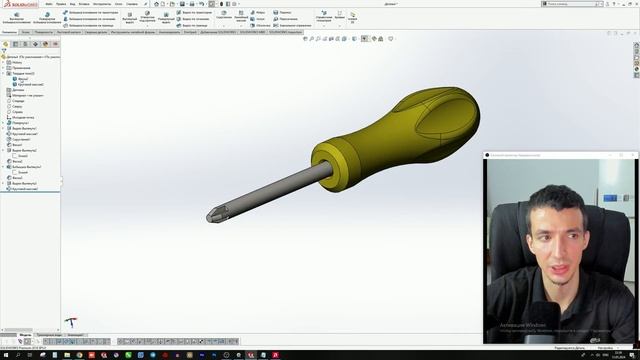
Task: Toggle the Instant 3D mode
Action: [353, 17]
